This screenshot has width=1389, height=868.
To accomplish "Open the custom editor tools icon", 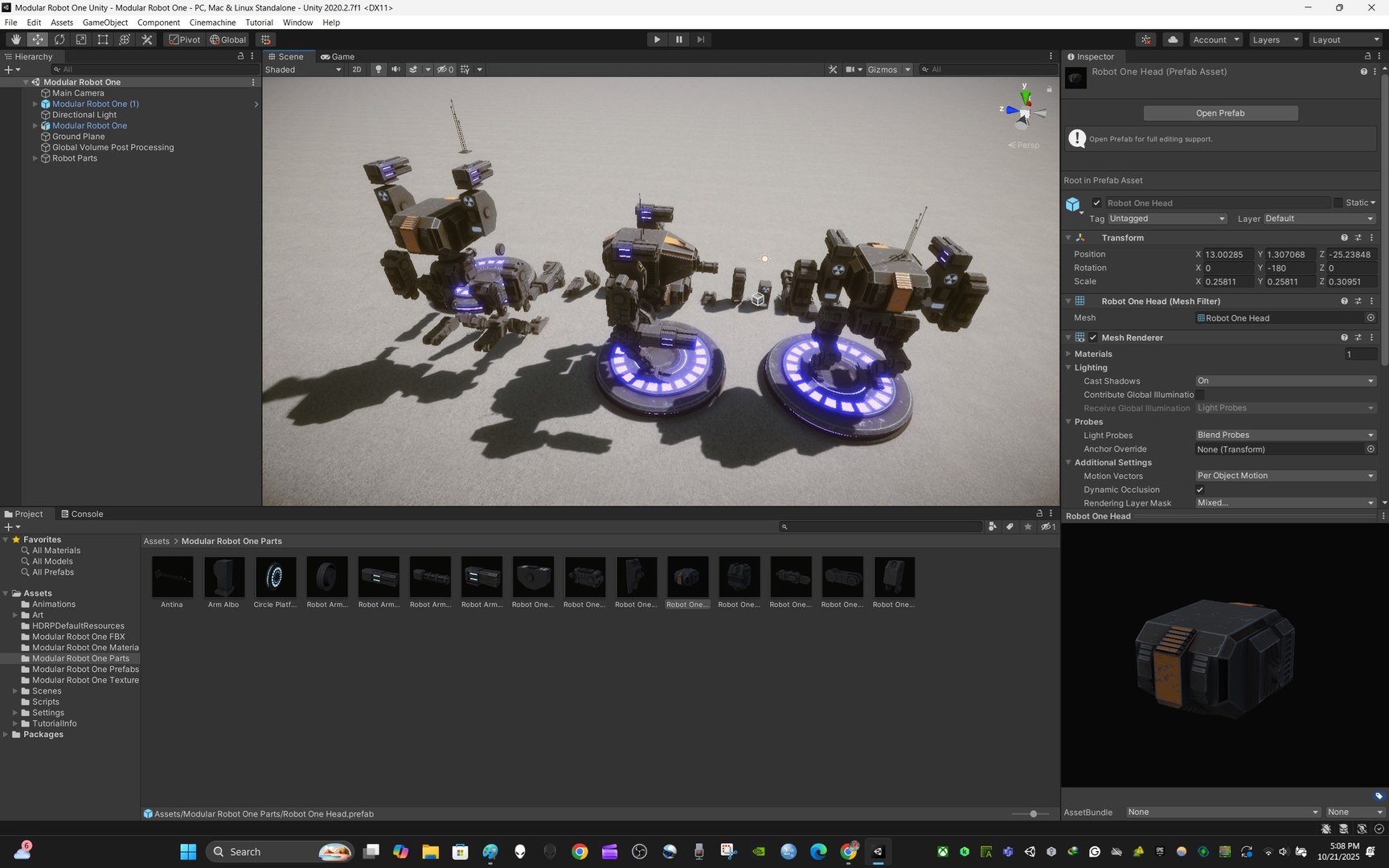I will pos(147,39).
